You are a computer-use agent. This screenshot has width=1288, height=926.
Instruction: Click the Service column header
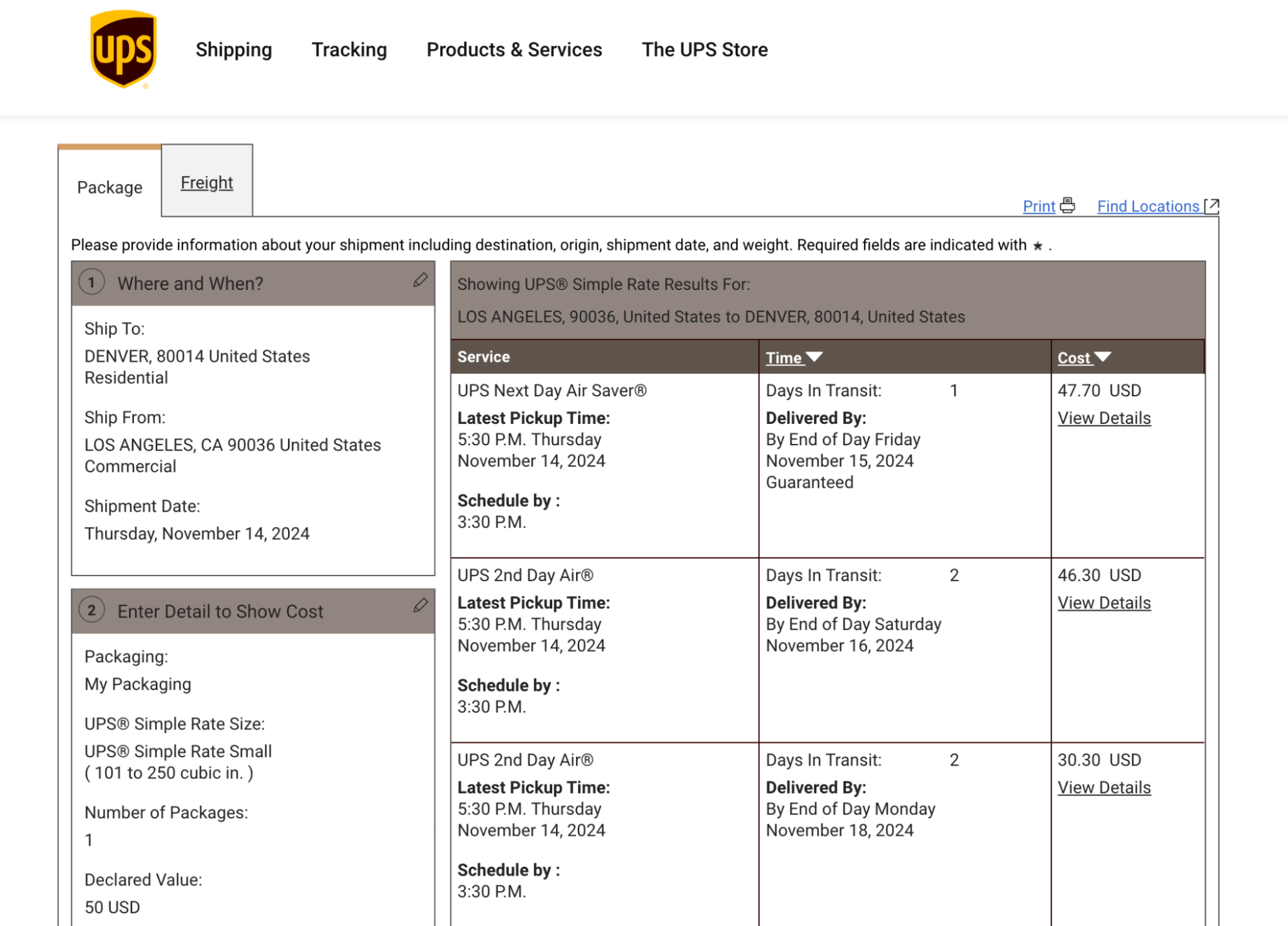(483, 357)
